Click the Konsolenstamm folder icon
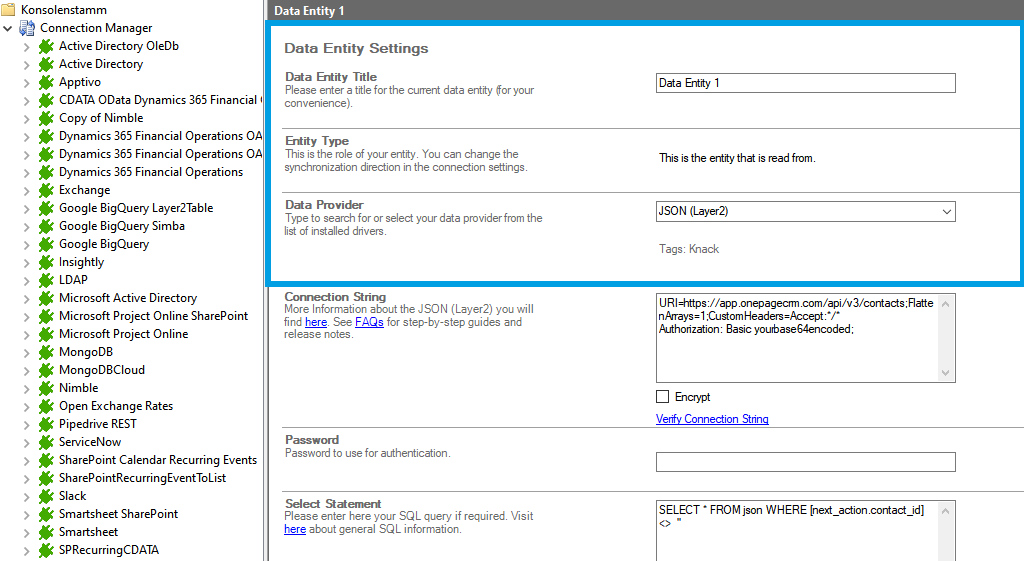1024x561 pixels. pos(9,10)
